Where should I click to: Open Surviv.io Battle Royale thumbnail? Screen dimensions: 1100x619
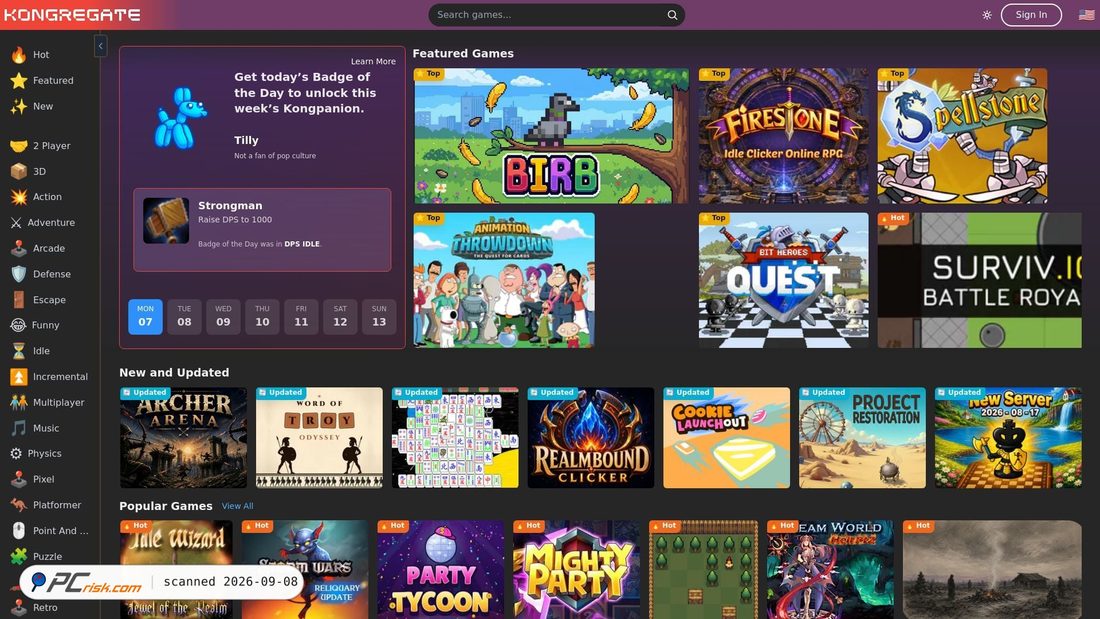click(x=979, y=280)
